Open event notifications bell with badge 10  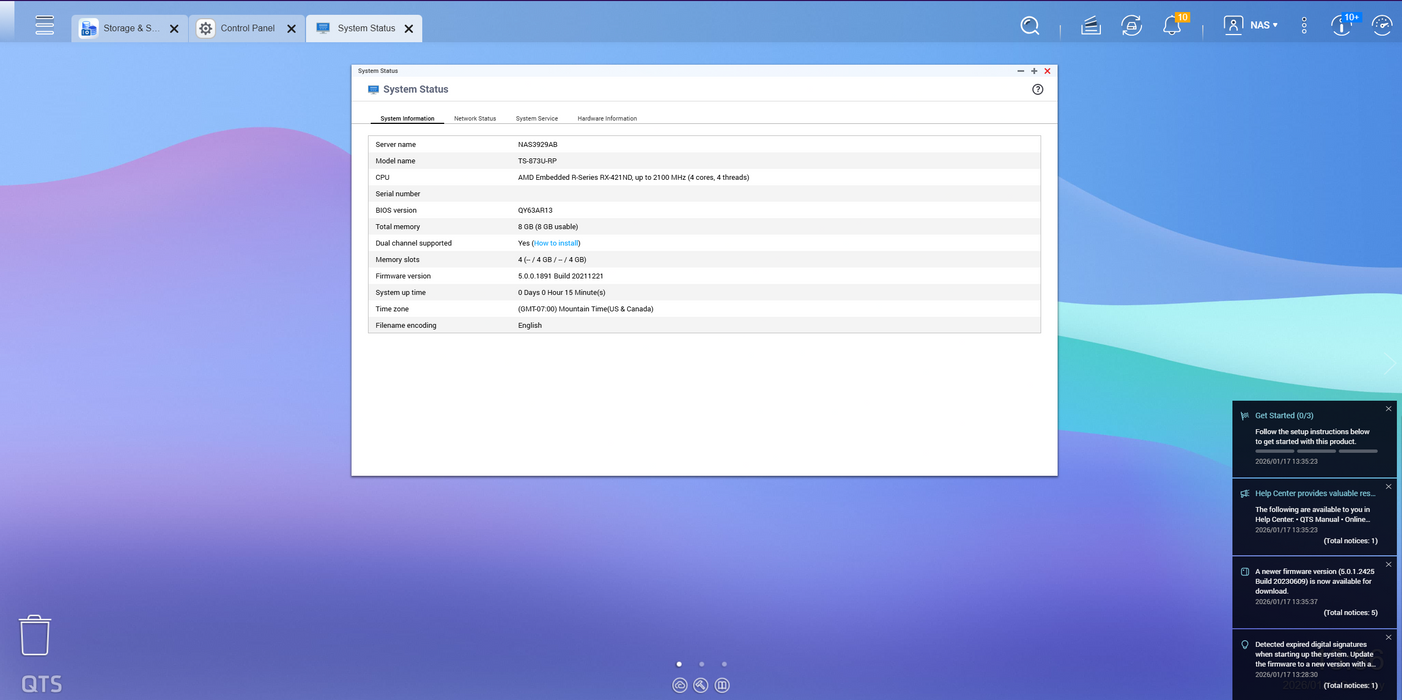[x=1173, y=25]
